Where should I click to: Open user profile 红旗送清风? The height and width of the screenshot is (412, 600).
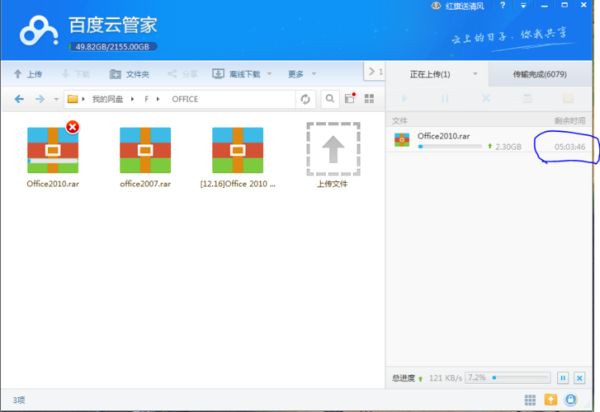[x=465, y=6]
